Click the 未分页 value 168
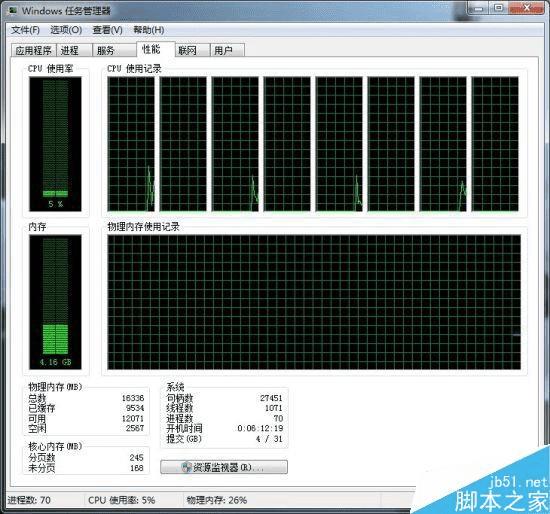This screenshot has height=514, width=550. tap(136, 468)
